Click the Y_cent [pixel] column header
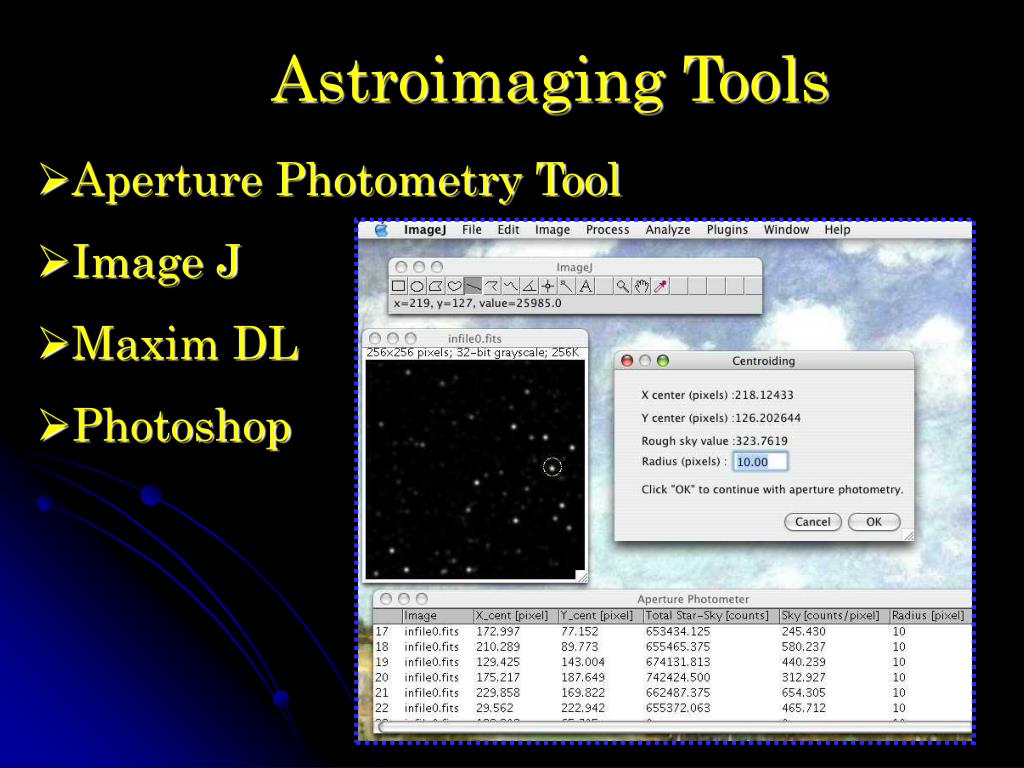The height and width of the screenshot is (768, 1024). pos(600,615)
